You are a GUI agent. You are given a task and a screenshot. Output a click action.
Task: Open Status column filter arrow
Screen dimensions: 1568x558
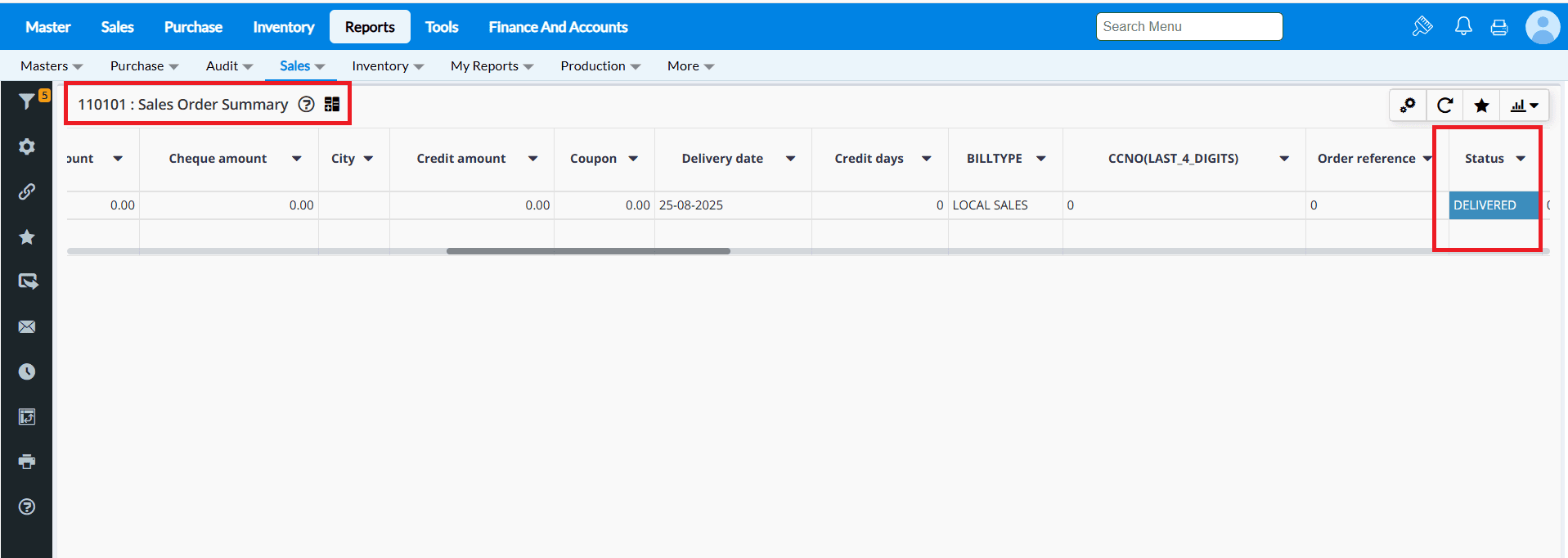coord(1521,159)
